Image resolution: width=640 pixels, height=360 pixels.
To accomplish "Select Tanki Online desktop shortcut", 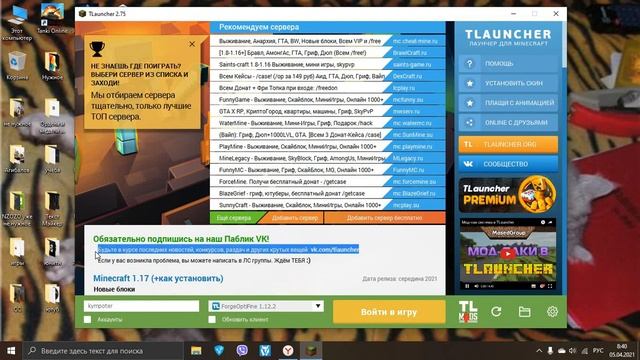I will click(x=52, y=19).
